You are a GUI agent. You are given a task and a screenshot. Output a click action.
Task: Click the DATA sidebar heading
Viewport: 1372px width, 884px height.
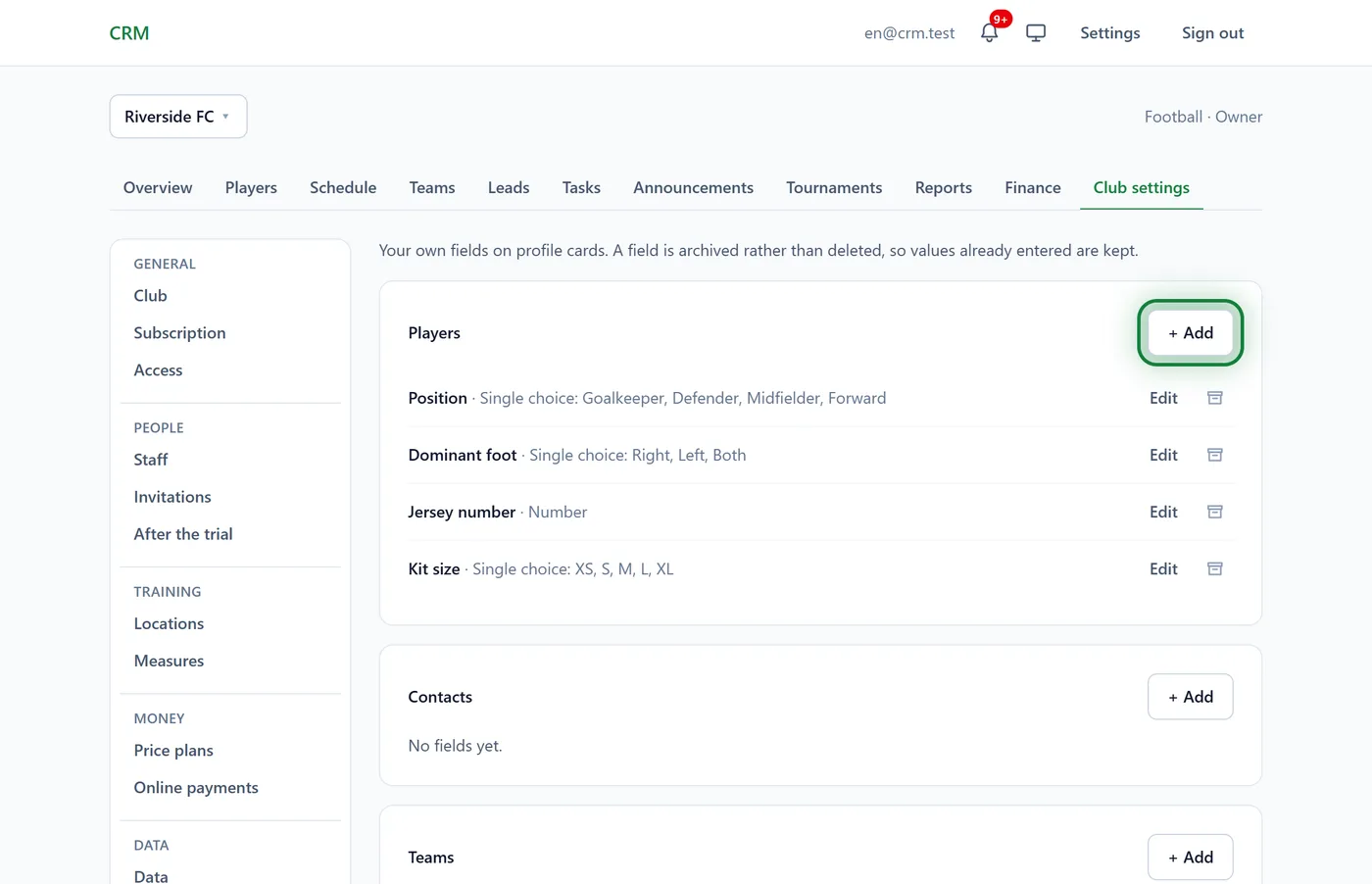[151, 845]
